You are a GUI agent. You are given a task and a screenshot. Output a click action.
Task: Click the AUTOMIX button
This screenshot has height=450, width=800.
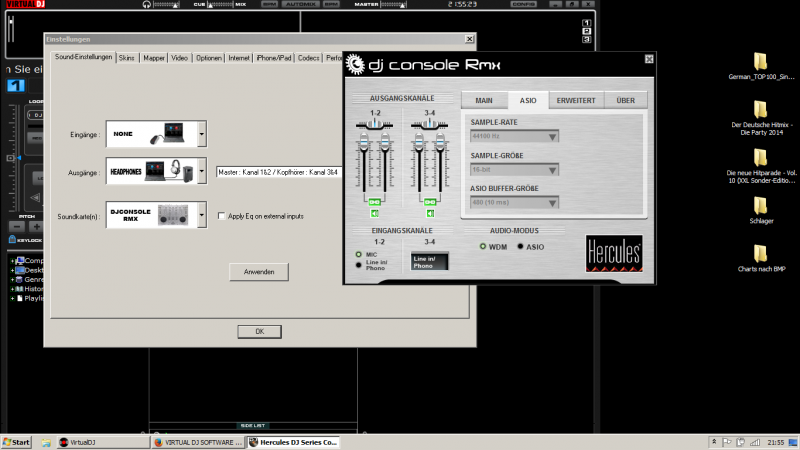click(x=300, y=4)
